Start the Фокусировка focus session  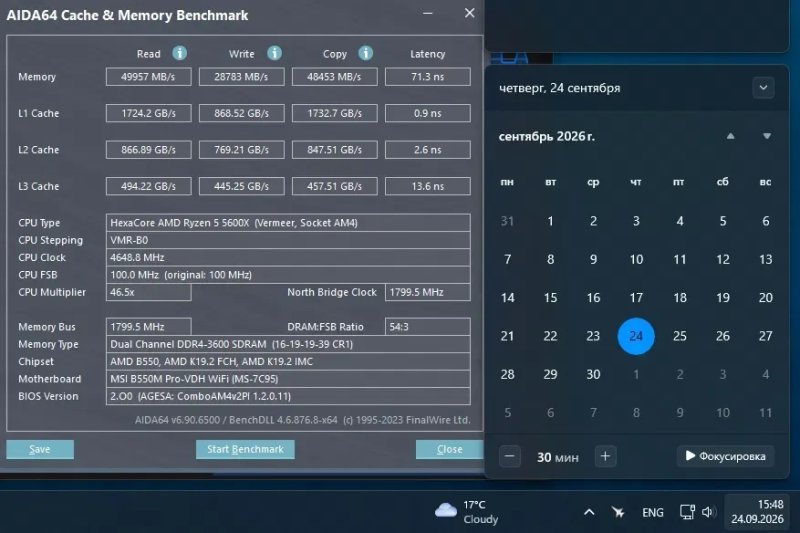pyautogui.click(x=726, y=456)
